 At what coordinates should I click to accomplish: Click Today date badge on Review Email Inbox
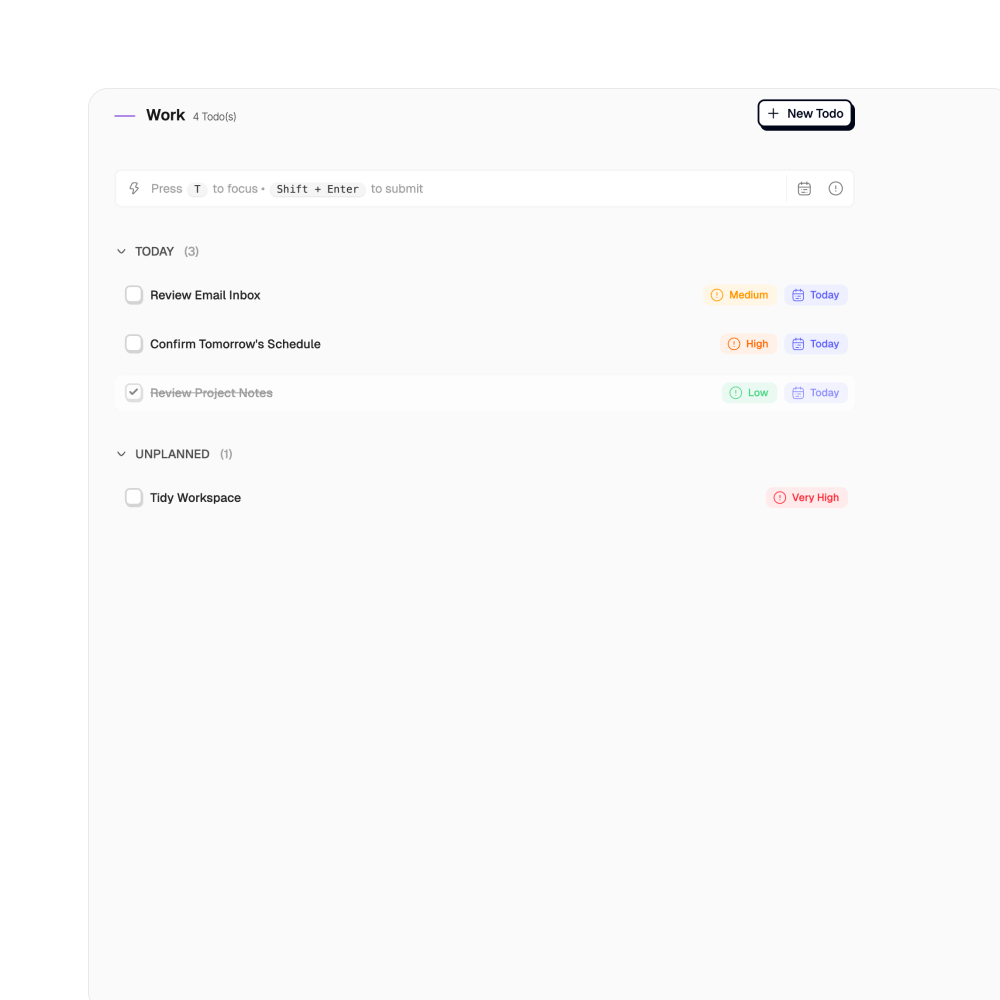click(816, 295)
